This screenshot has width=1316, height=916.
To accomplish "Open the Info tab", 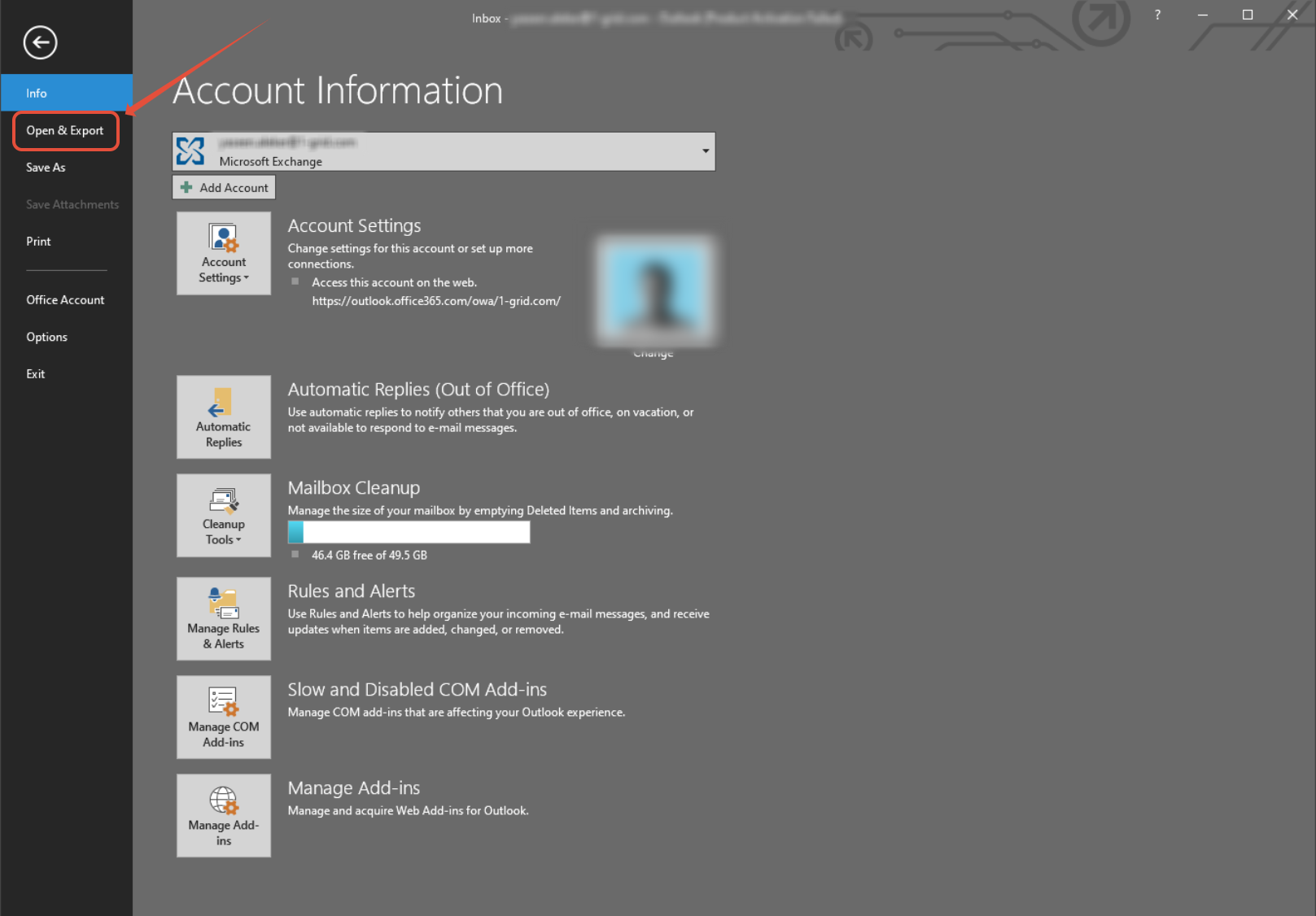I will pyautogui.click(x=66, y=93).
